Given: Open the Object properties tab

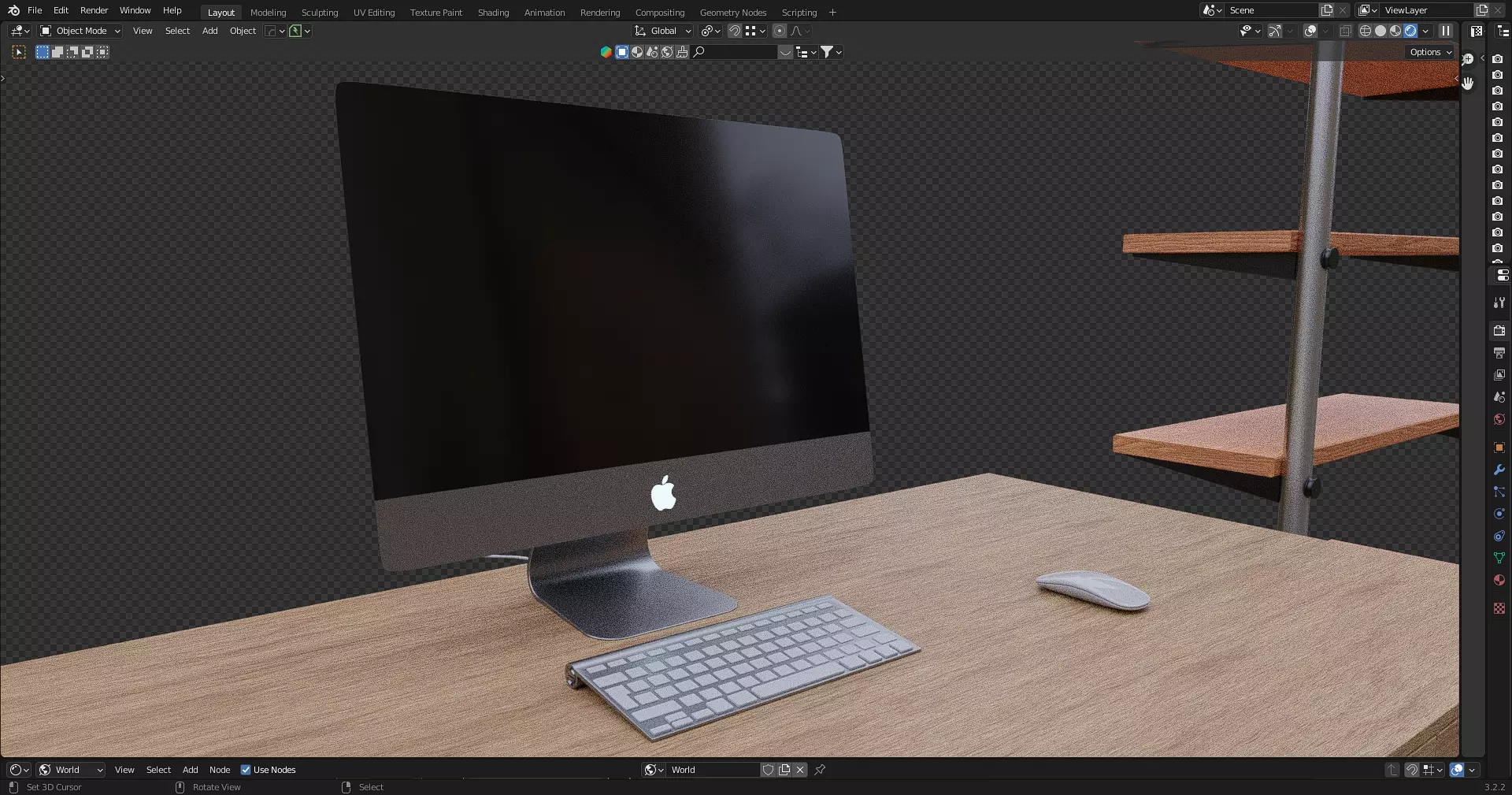Looking at the screenshot, I should pyautogui.click(x=1499, y=448).
